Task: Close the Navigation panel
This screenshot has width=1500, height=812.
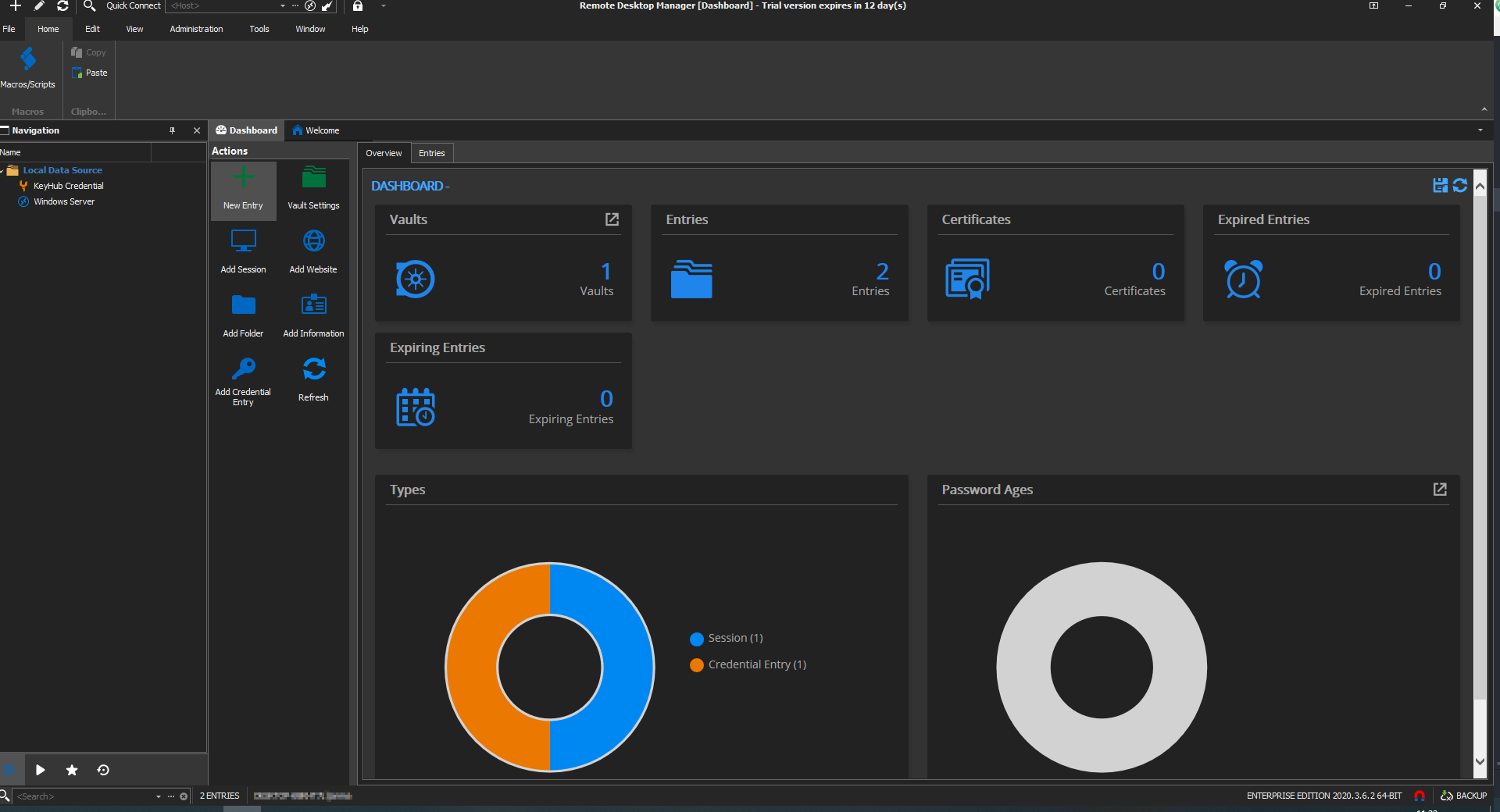Action: [x=197, y=130]
